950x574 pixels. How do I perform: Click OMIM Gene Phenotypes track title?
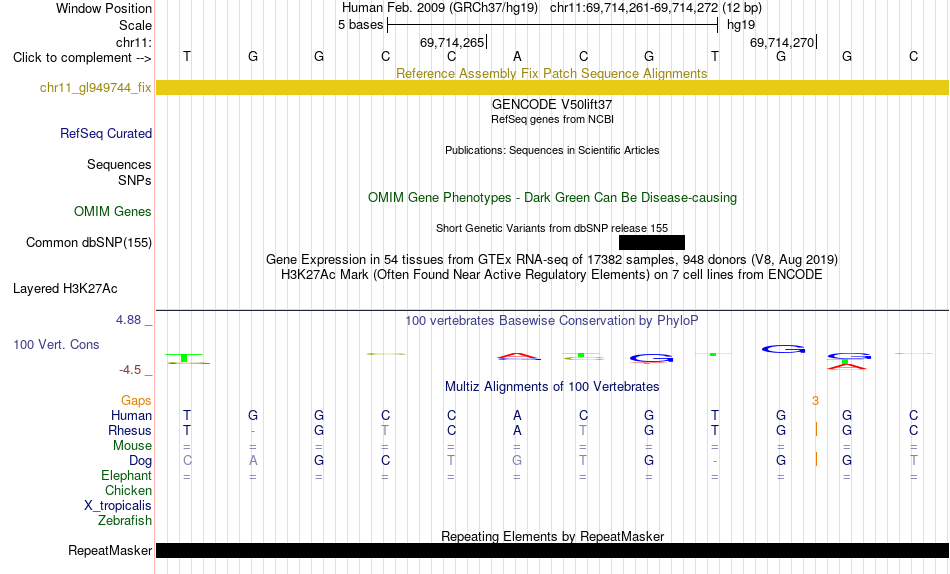pos(553,198)
